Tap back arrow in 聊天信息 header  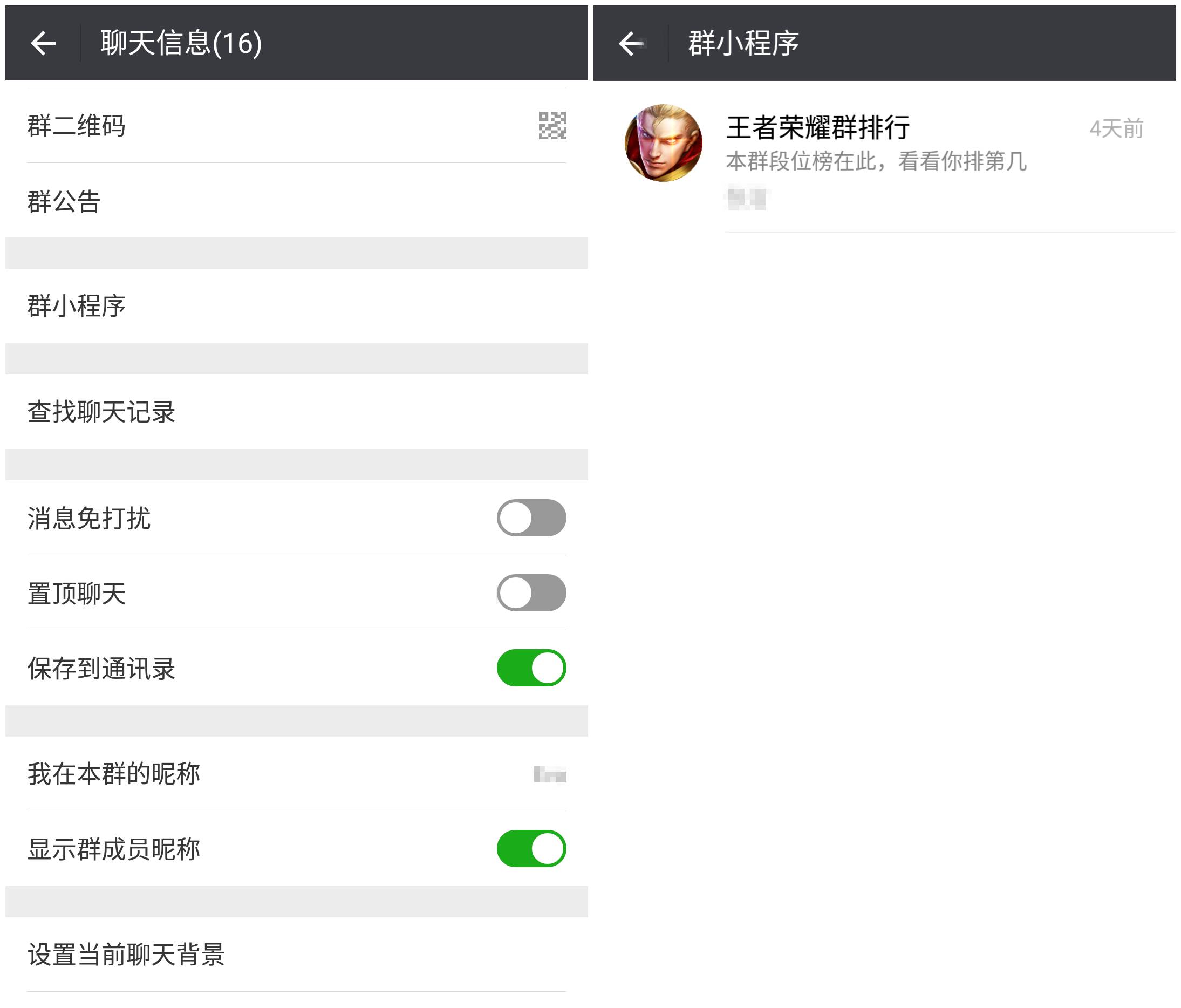pos(43,43)
